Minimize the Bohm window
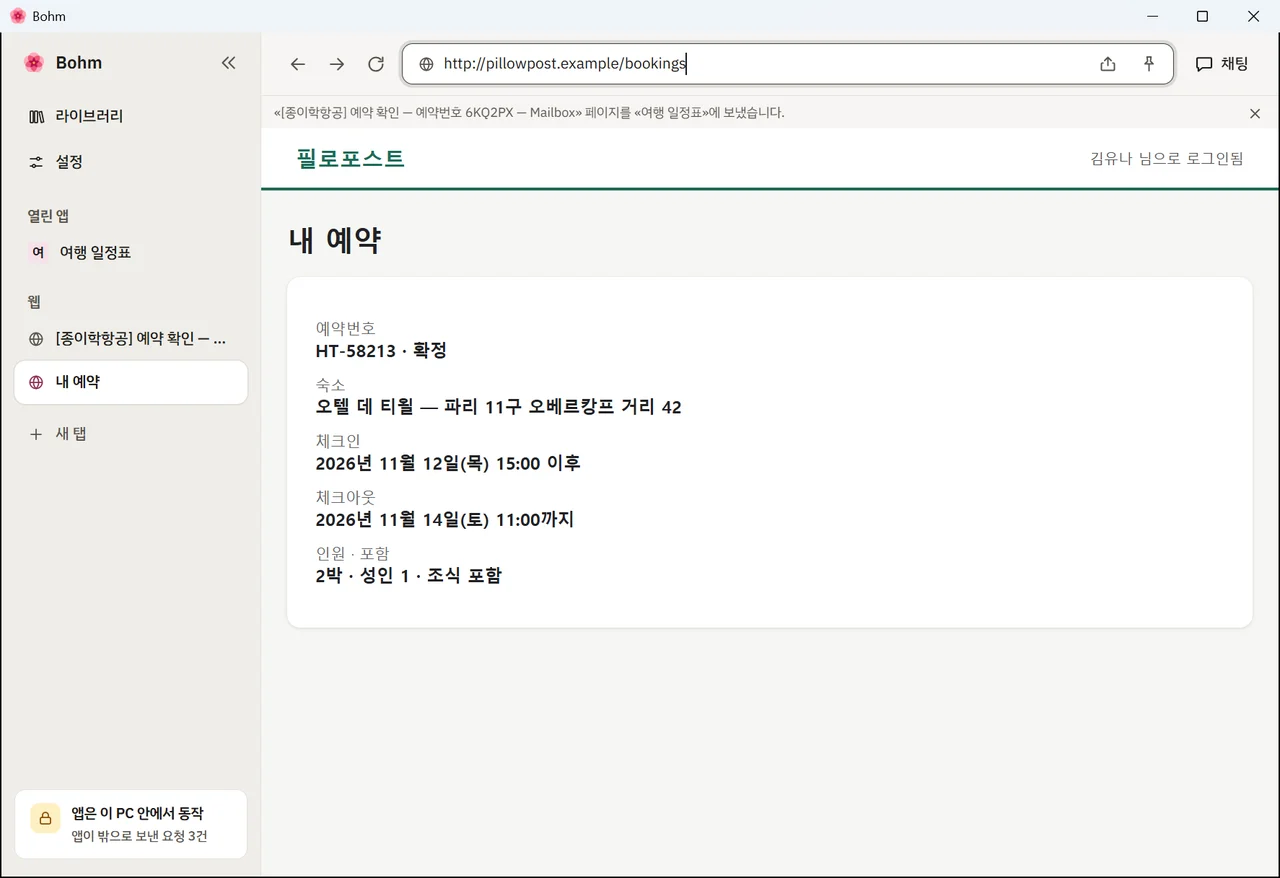 click(x=1153, y=16)
